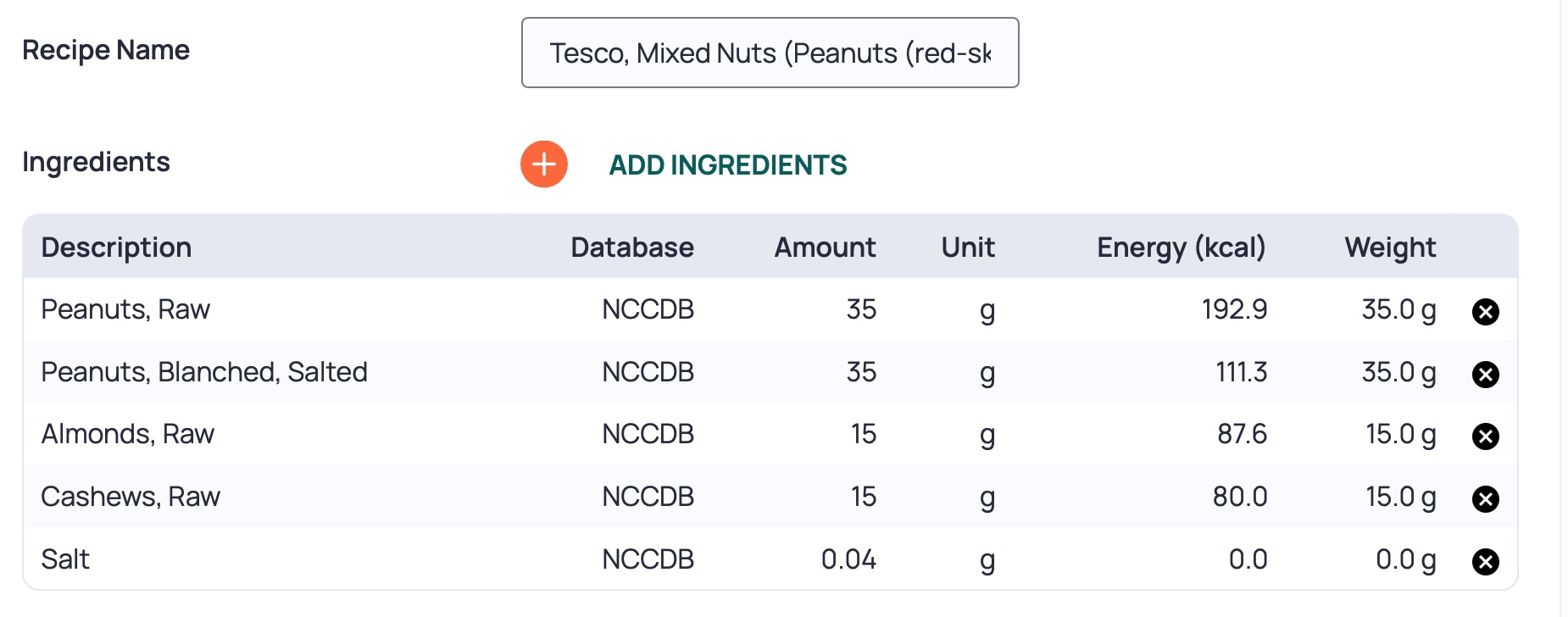This screenshot has width=1568, height=617.
Task: Click the Description column header
Action: click(116, 247)
